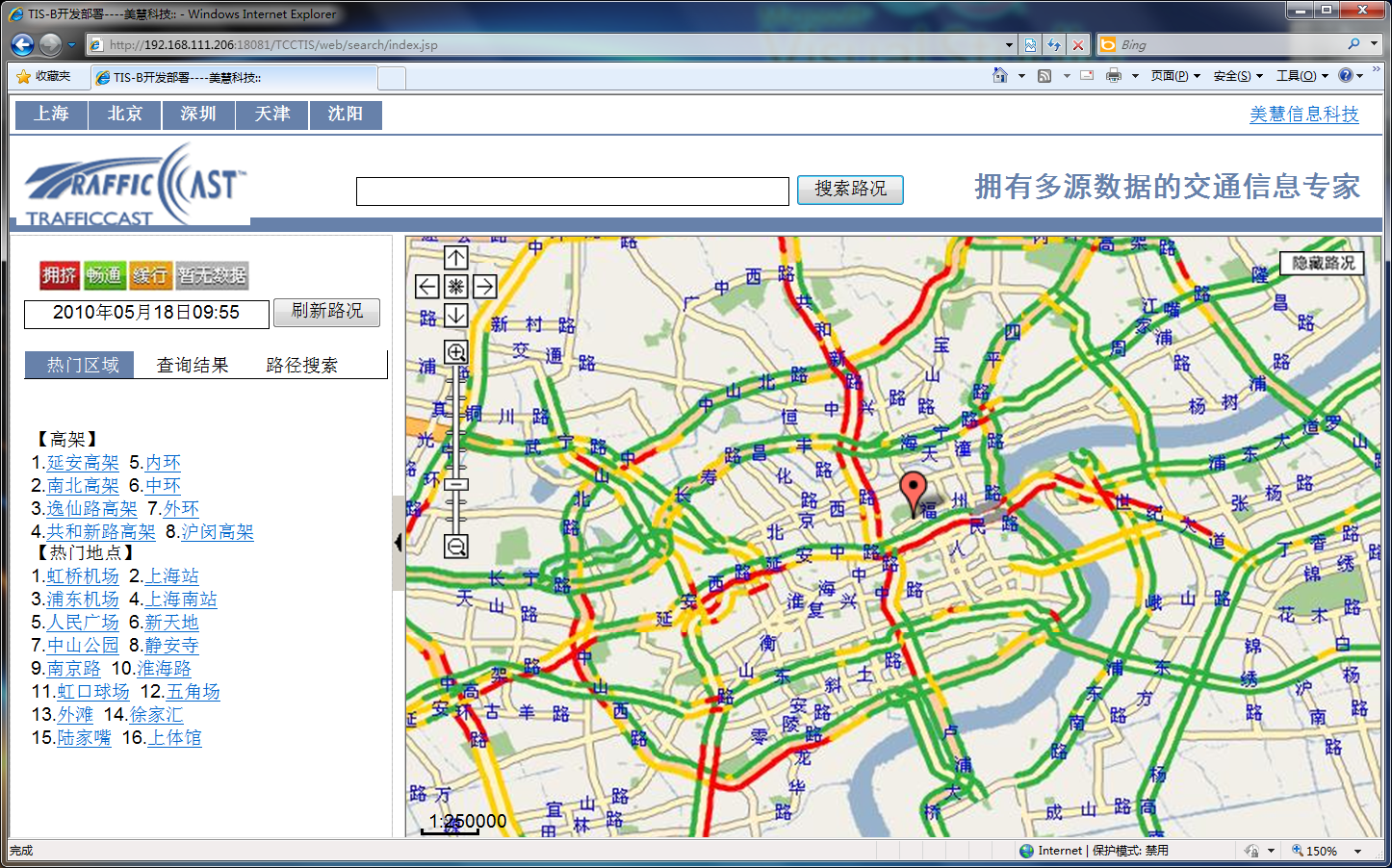Click the Internet security zone status
1392x868 pixels.
tap(1094, 851)
